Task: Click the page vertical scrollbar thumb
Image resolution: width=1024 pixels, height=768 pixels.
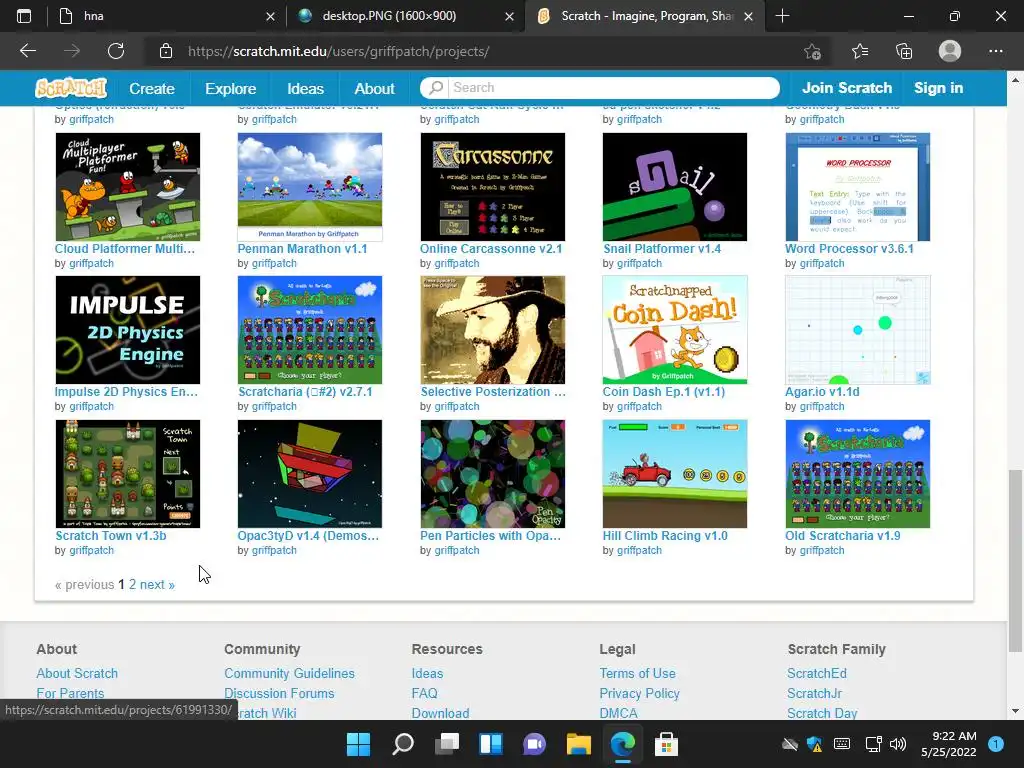Action: 1015,560
